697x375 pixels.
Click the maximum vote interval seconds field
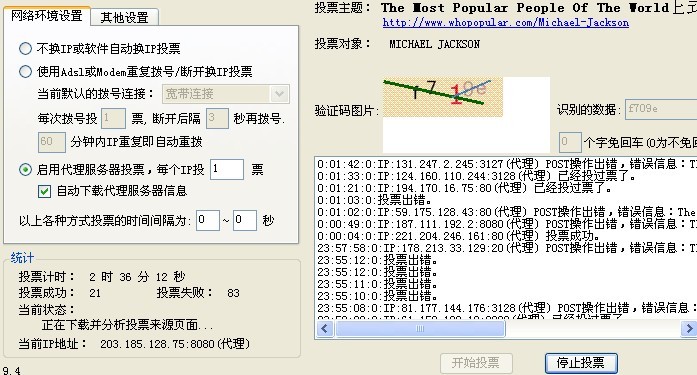coord(244,220)
